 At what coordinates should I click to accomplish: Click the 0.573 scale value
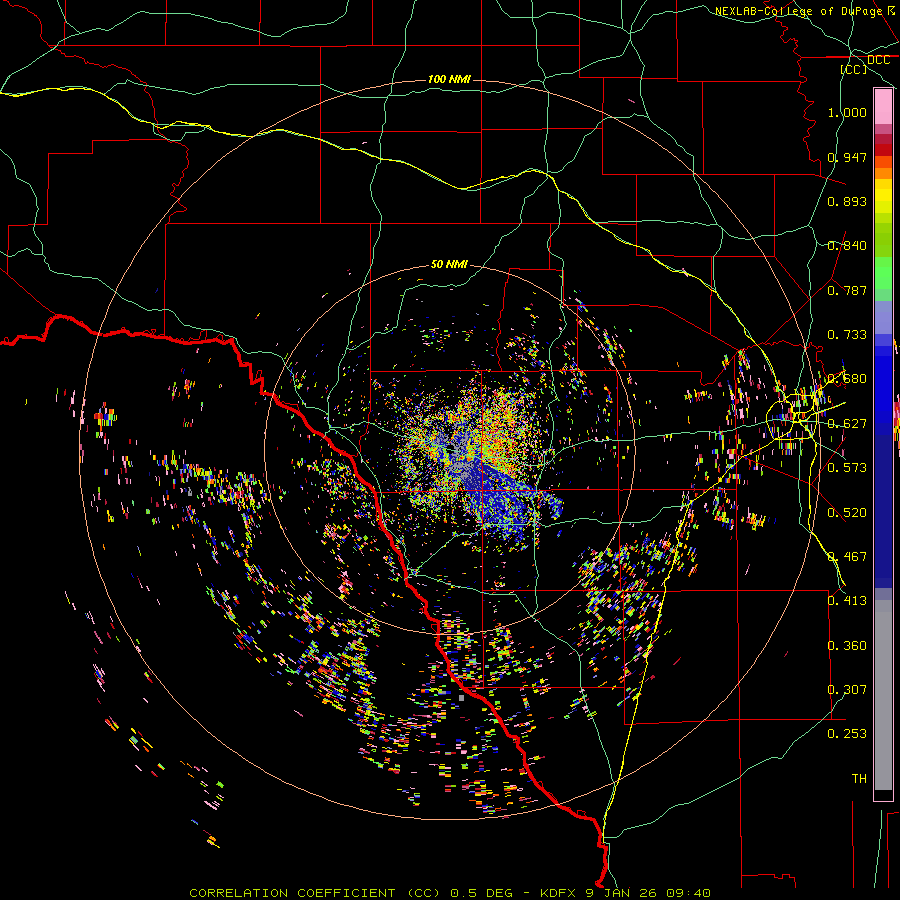click(847, 468)
